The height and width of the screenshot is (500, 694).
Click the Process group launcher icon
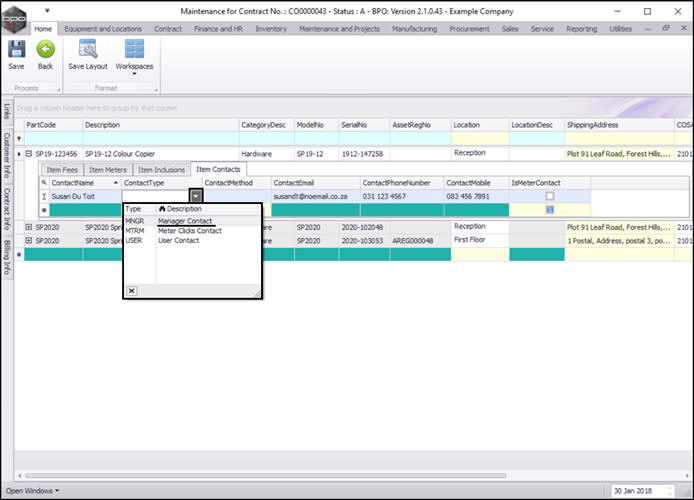(58, 90)
